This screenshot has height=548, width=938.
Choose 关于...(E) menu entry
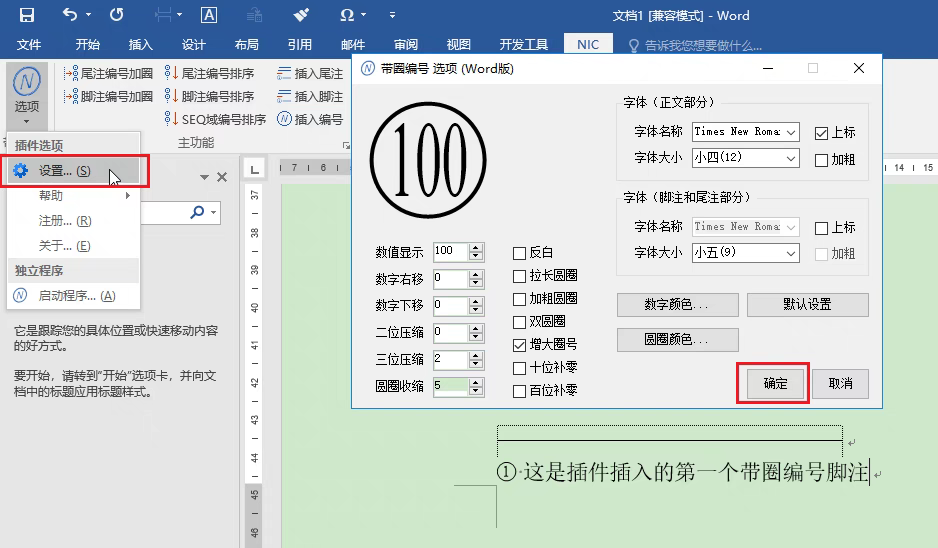[x=74, y=246]
